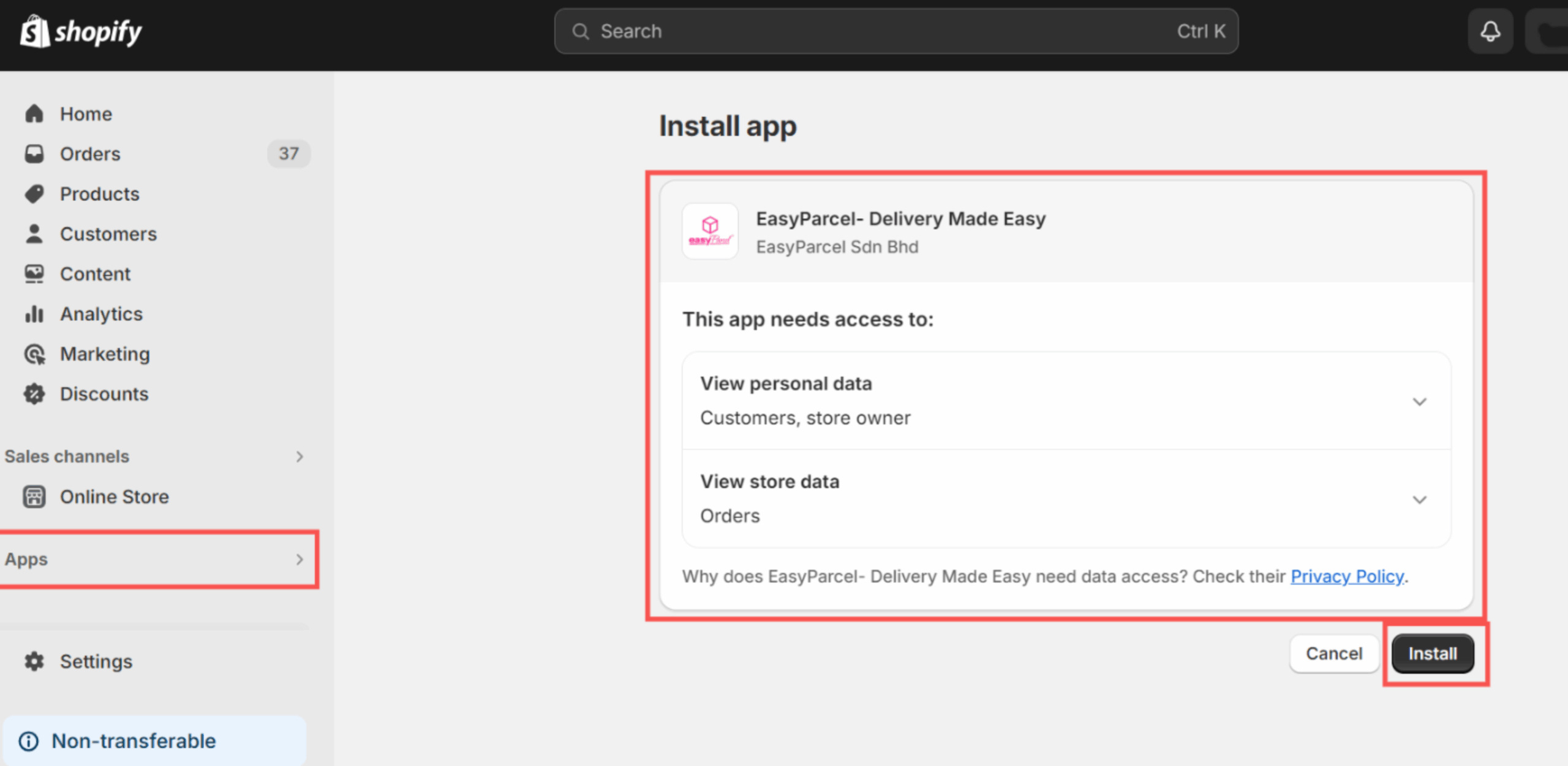Click the Shopify logo
This screenshot has width=1568, height=766.
(78, 31)
